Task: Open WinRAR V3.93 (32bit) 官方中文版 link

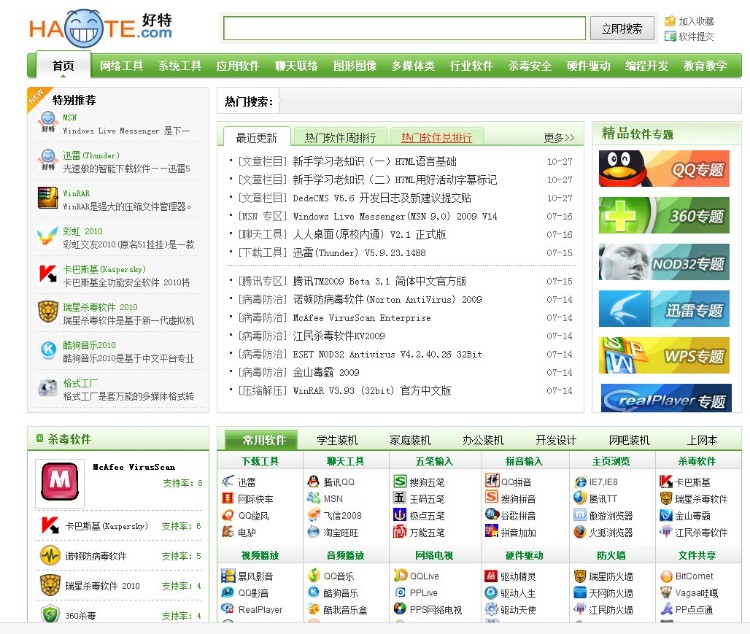Action: coord(372,390)
